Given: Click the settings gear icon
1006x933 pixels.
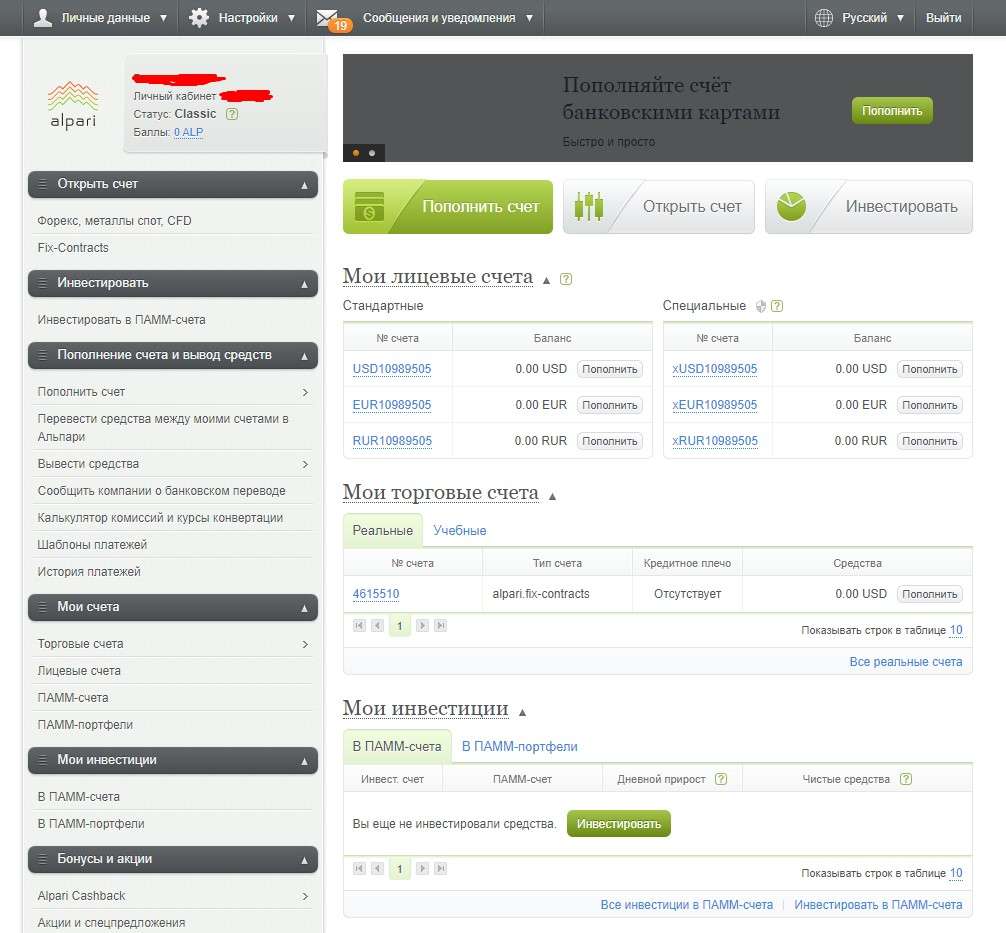Looking at the screenshot, I should point(199,17).
